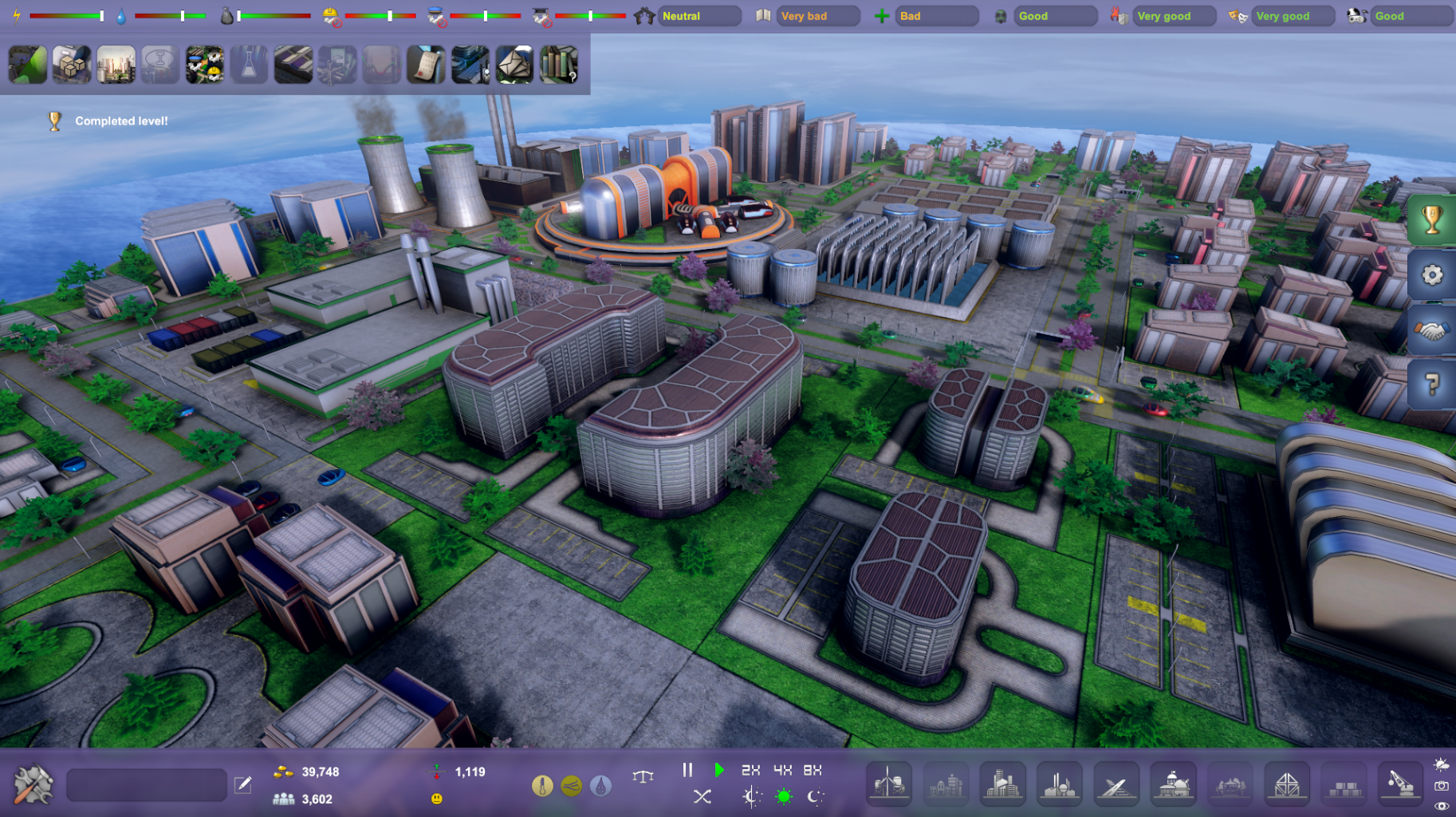Viewport: 1456px width, 817px height.
Task: Click the electricity supply level bar
Action: click(x=68, y=16)
